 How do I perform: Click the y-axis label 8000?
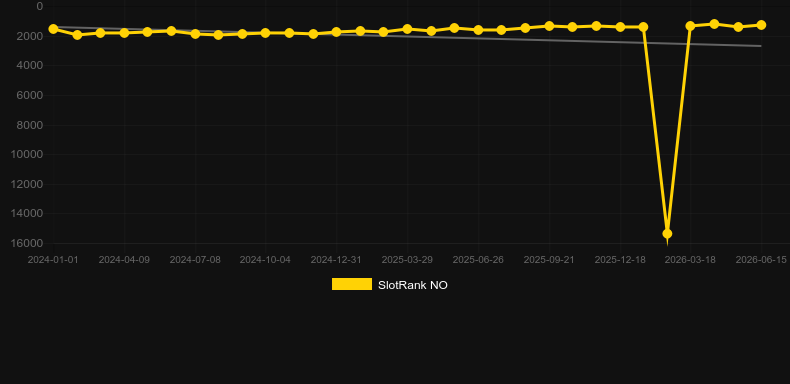click(x=30, y=125)
